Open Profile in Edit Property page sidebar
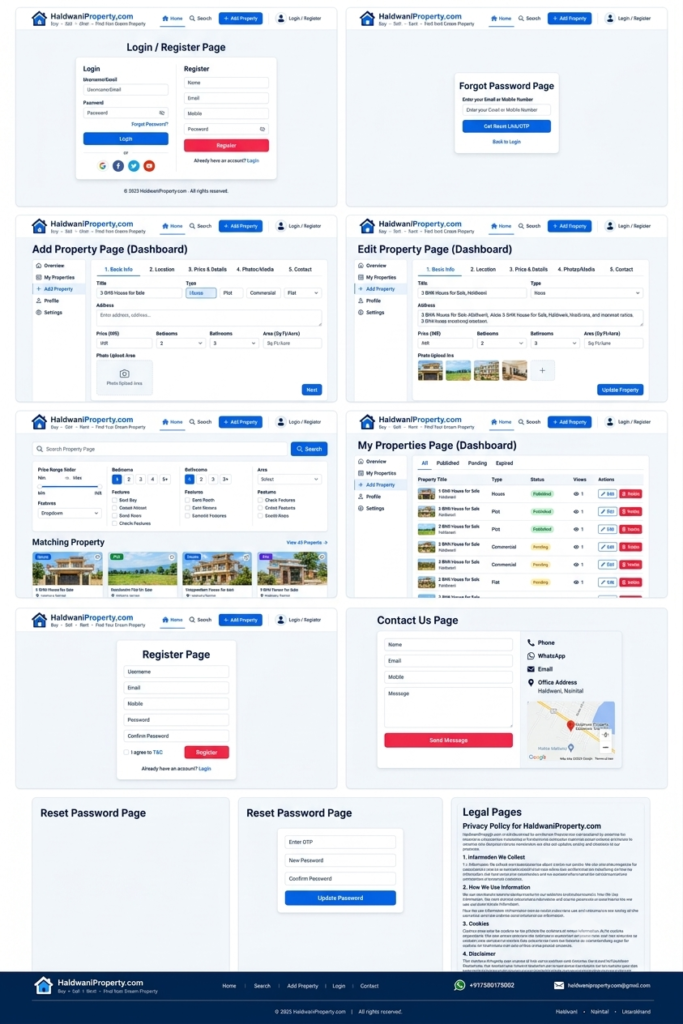Viewport: 683px width, 1024px height. [368, 301]
